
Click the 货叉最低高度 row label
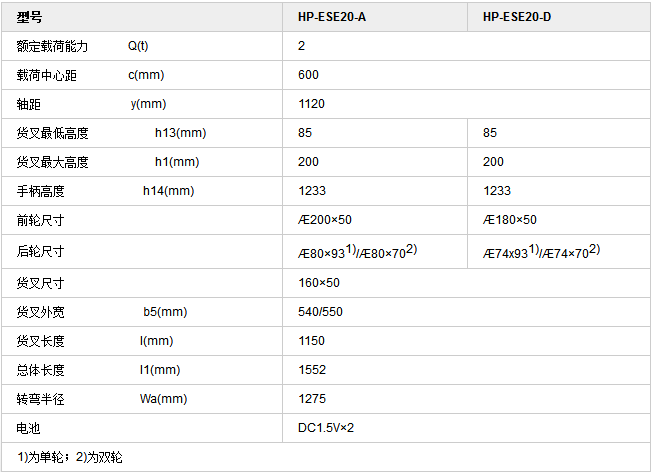pyautogui.click(x=53, y=133)
